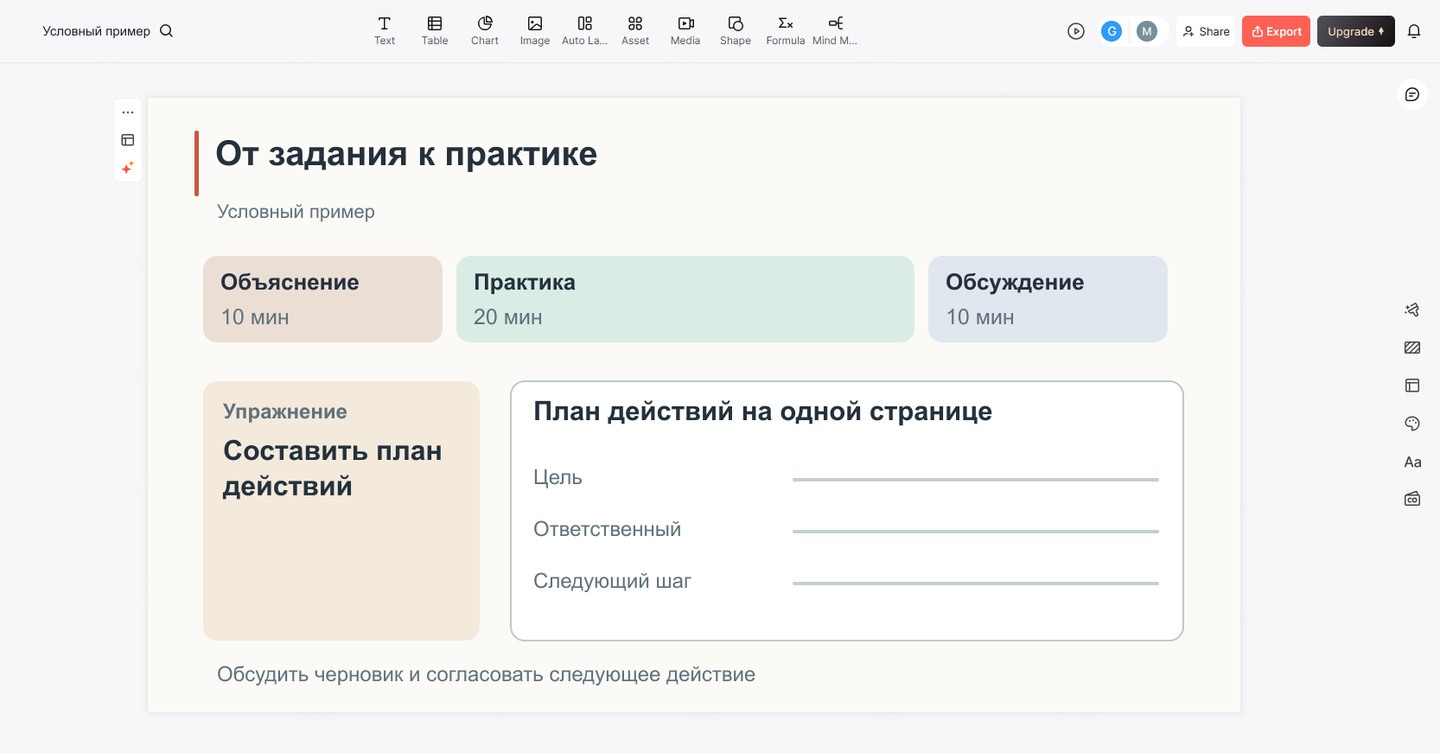Click the striped background icon in right sidebar
Viewport: 1440px width, 753px height.
(1412, 348)
